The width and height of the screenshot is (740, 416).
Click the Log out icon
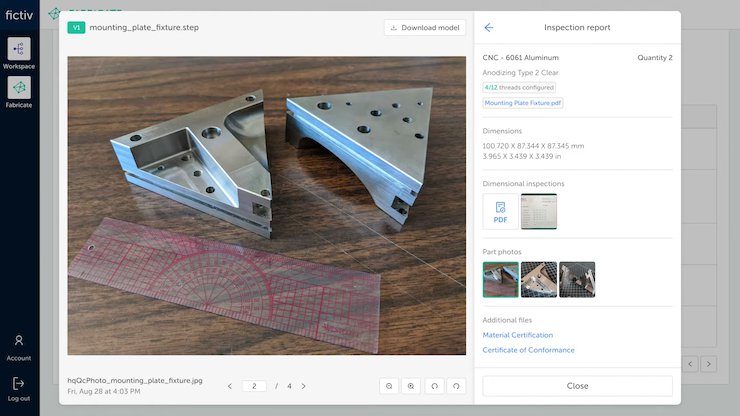point(19,384)
